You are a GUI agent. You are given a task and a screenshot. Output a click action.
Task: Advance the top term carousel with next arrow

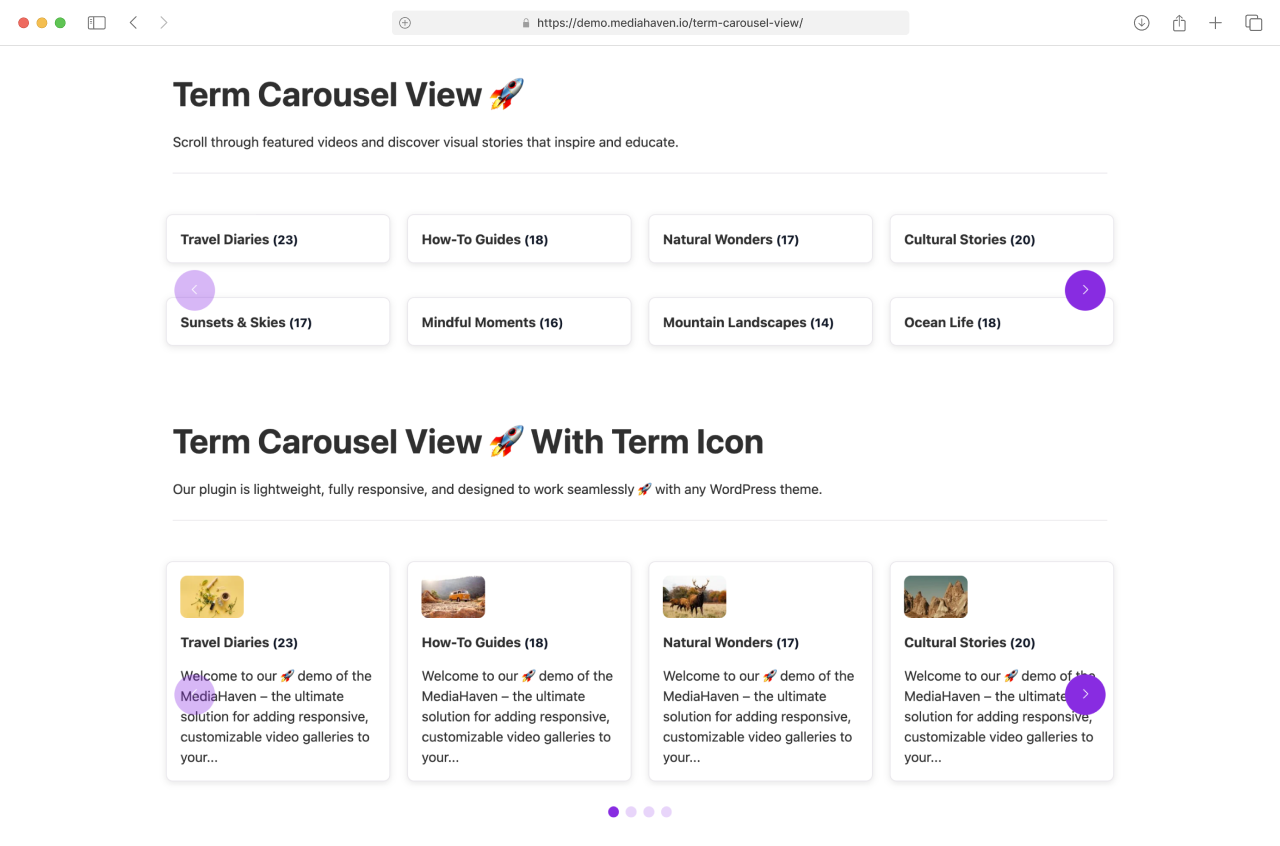(x=1085, y=290)
